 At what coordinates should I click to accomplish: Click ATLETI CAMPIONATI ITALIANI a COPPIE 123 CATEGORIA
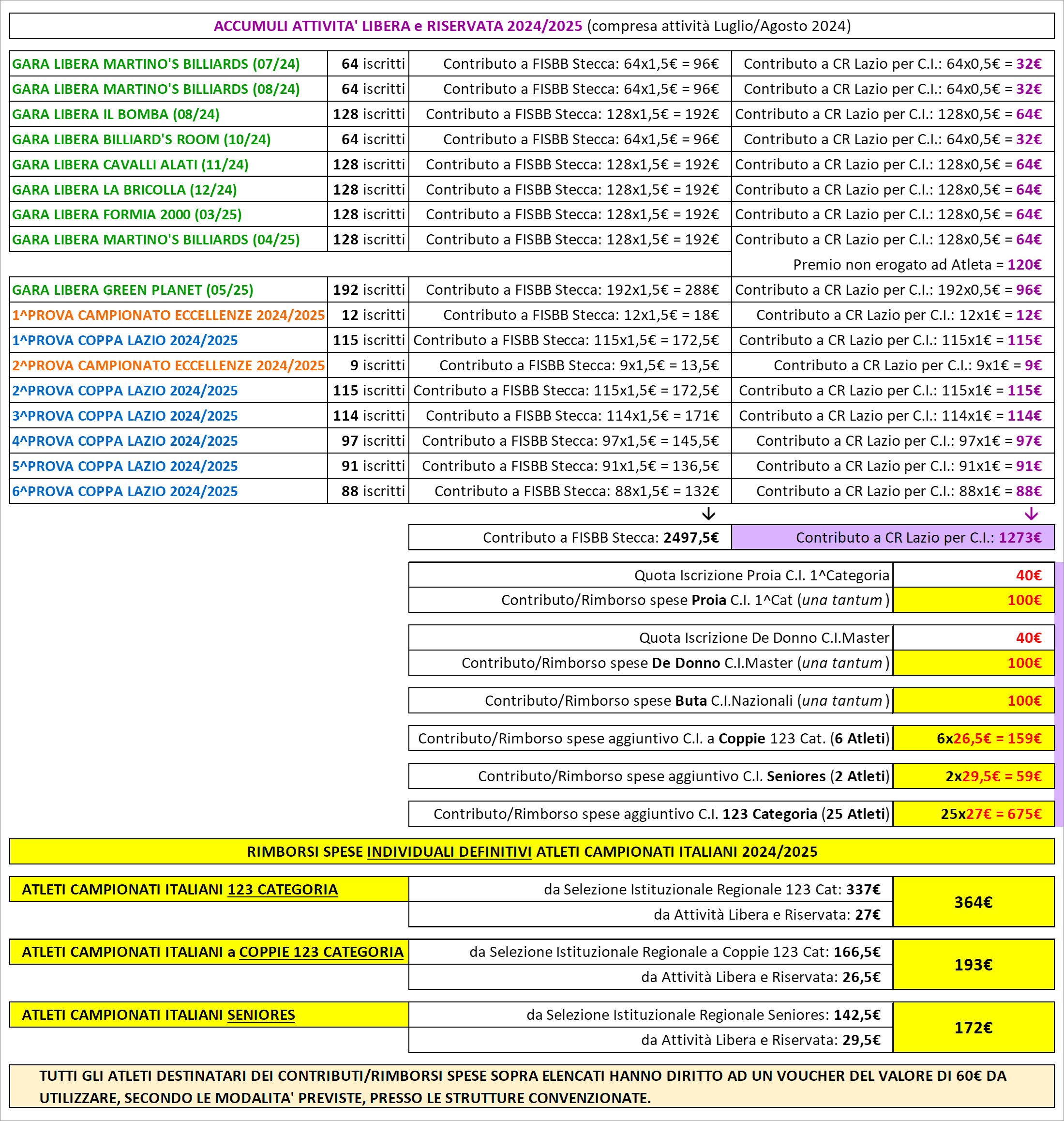coord(210,952)
